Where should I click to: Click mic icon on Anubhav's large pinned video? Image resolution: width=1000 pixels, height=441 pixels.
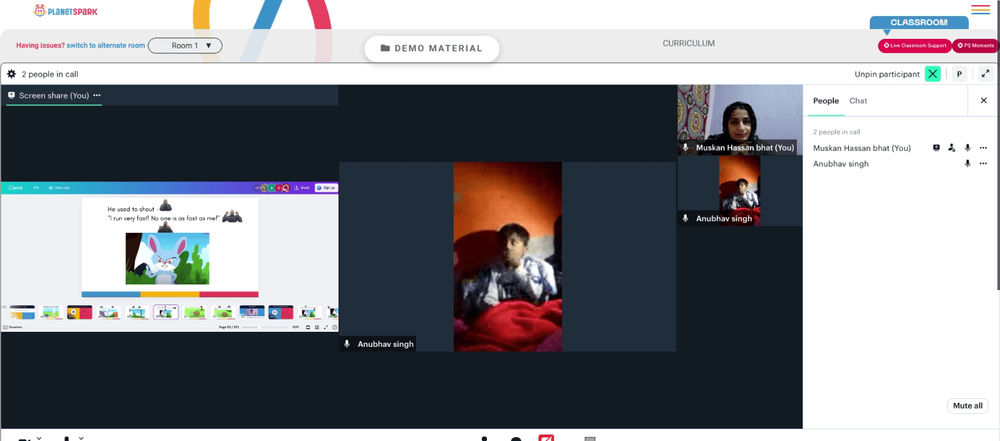coord(347,344)
